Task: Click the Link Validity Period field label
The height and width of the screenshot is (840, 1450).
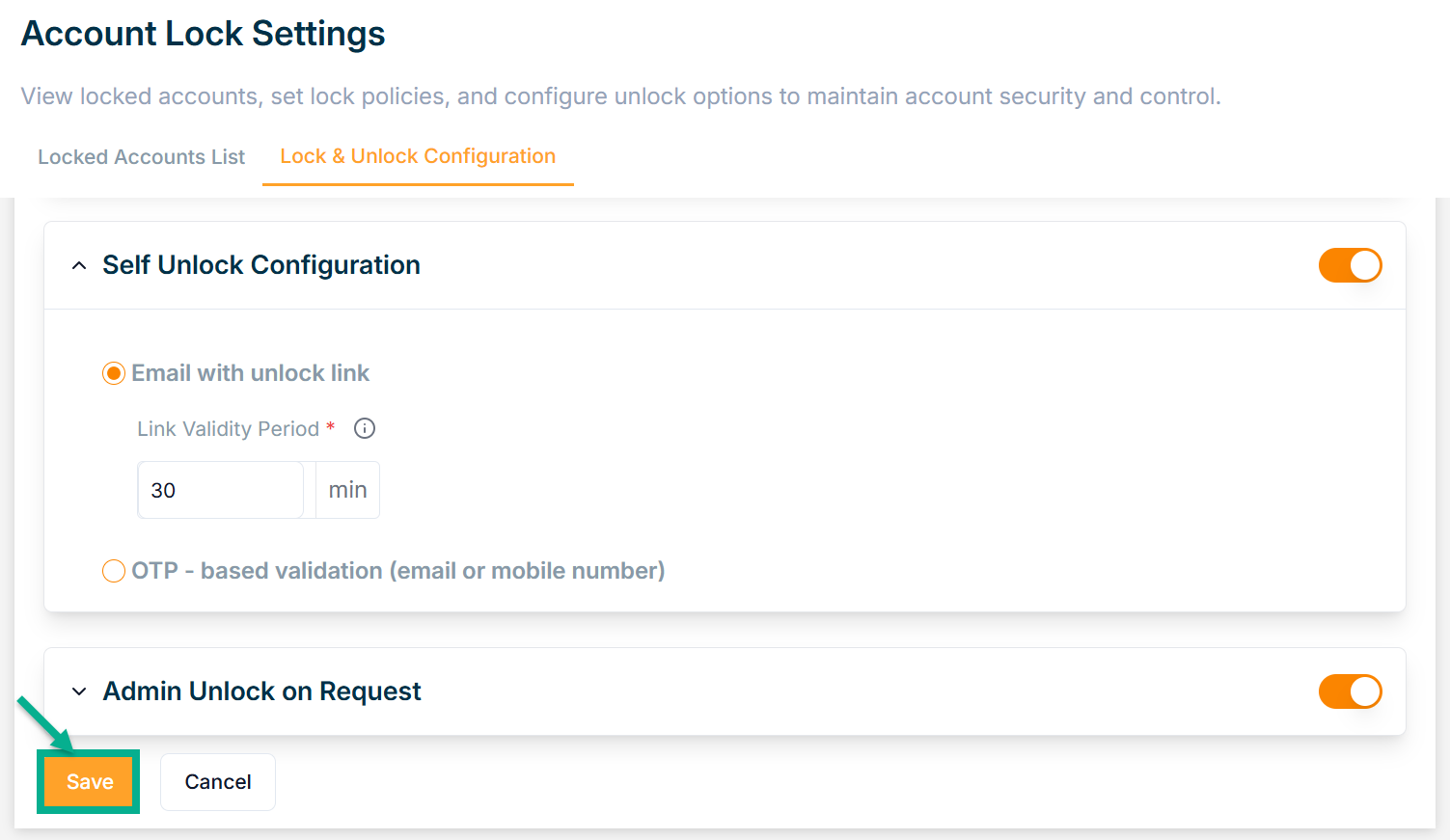Action: (228, 429)
